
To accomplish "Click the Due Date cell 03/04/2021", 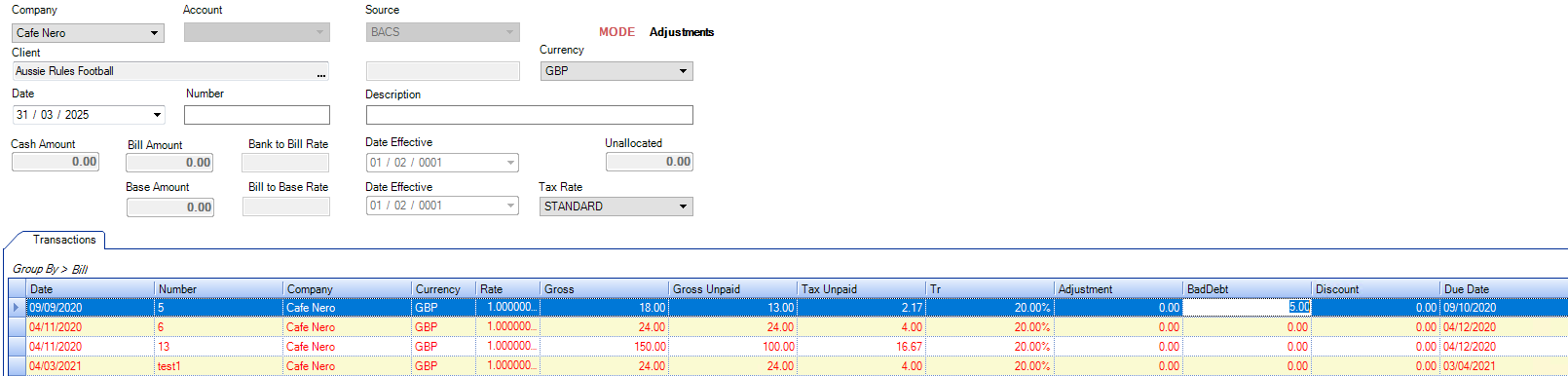I will coord(1504,366).
